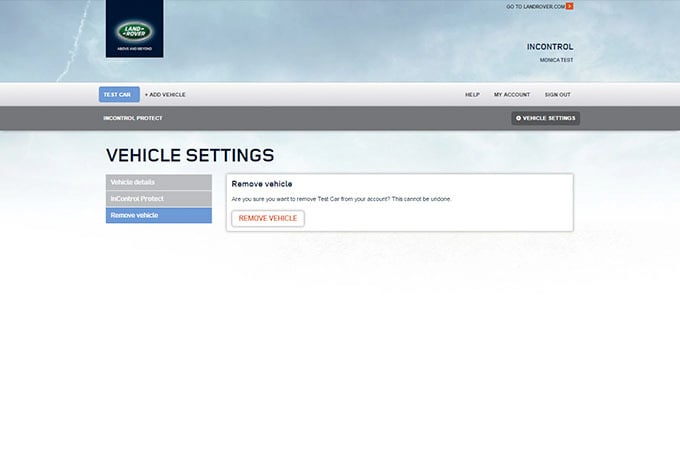Click the gear icon in Vehicle Settings button

pyautogui.click(x=518, y=118)
